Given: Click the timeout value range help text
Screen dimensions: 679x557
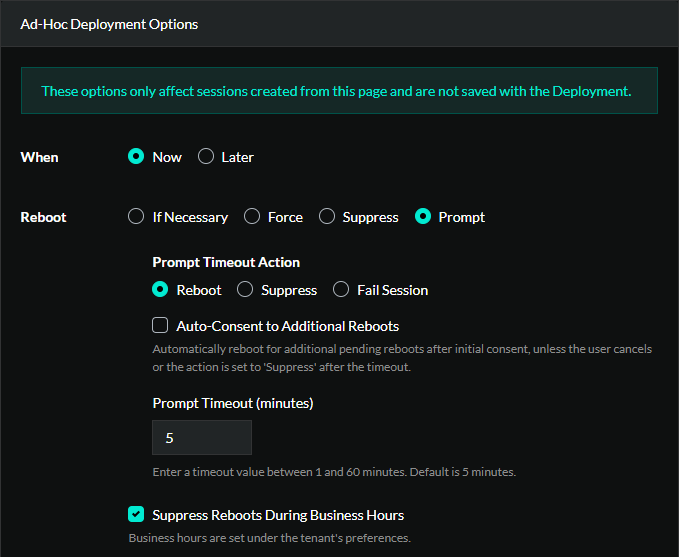Looking at the screenshot, I should tap(333, 472).
